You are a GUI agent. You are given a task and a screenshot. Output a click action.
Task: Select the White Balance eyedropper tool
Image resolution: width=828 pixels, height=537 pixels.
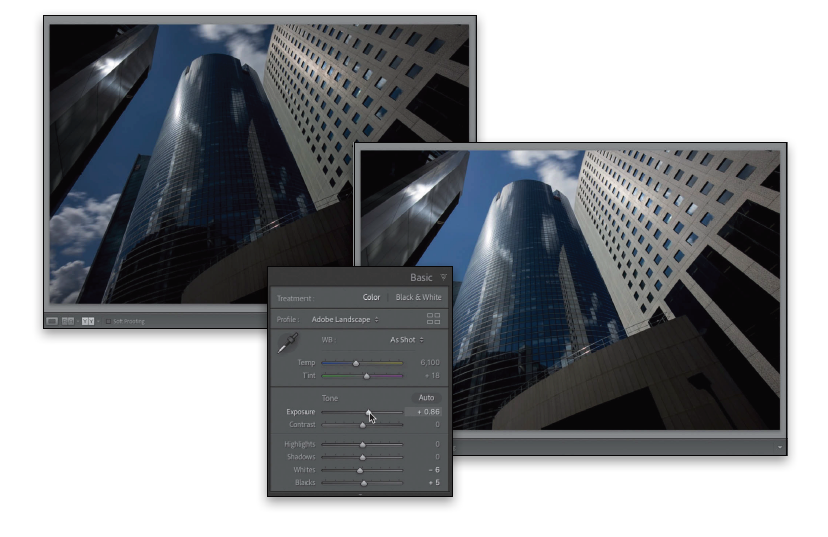[285, 345]
